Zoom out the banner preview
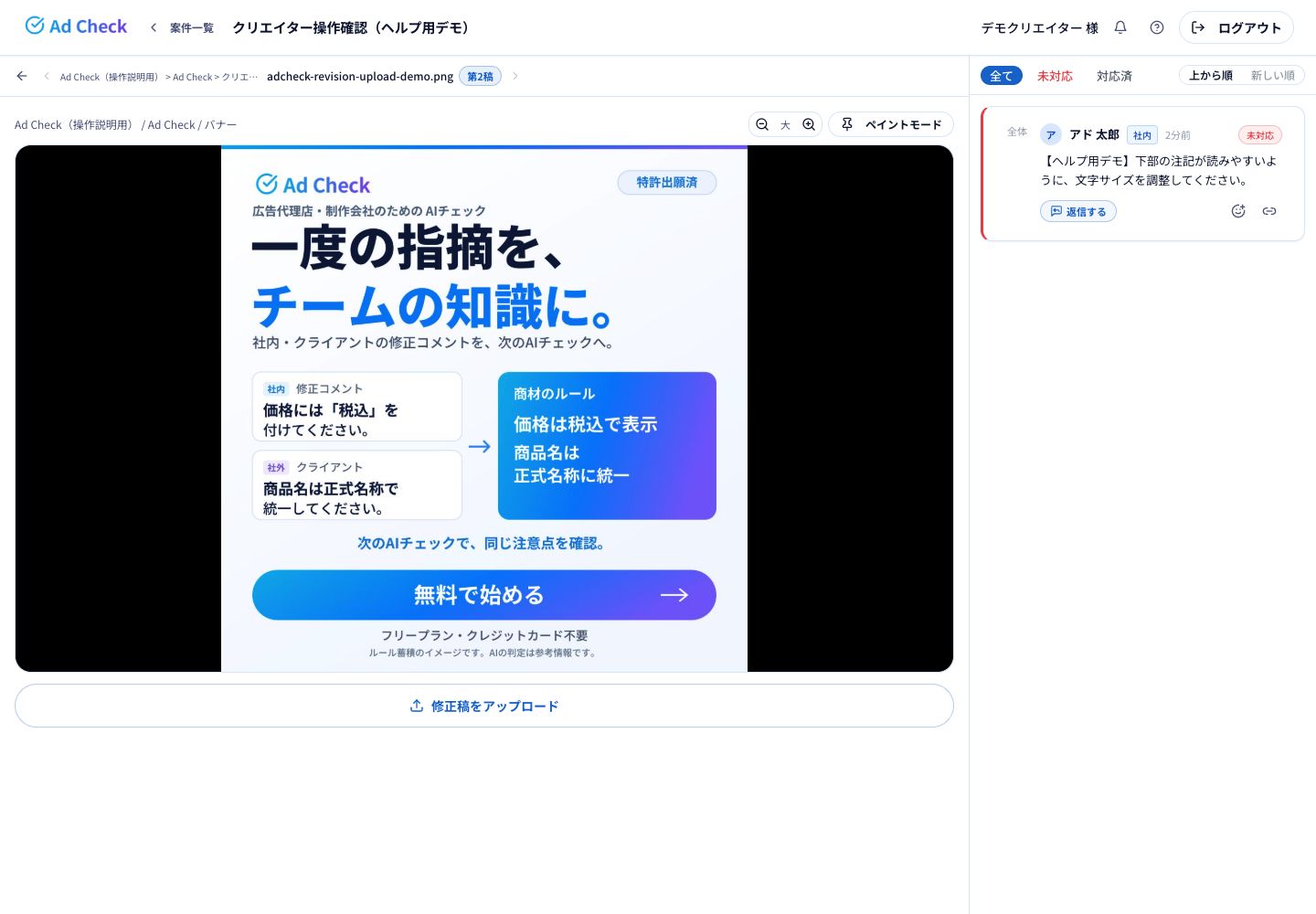 (x=762, y=124)
